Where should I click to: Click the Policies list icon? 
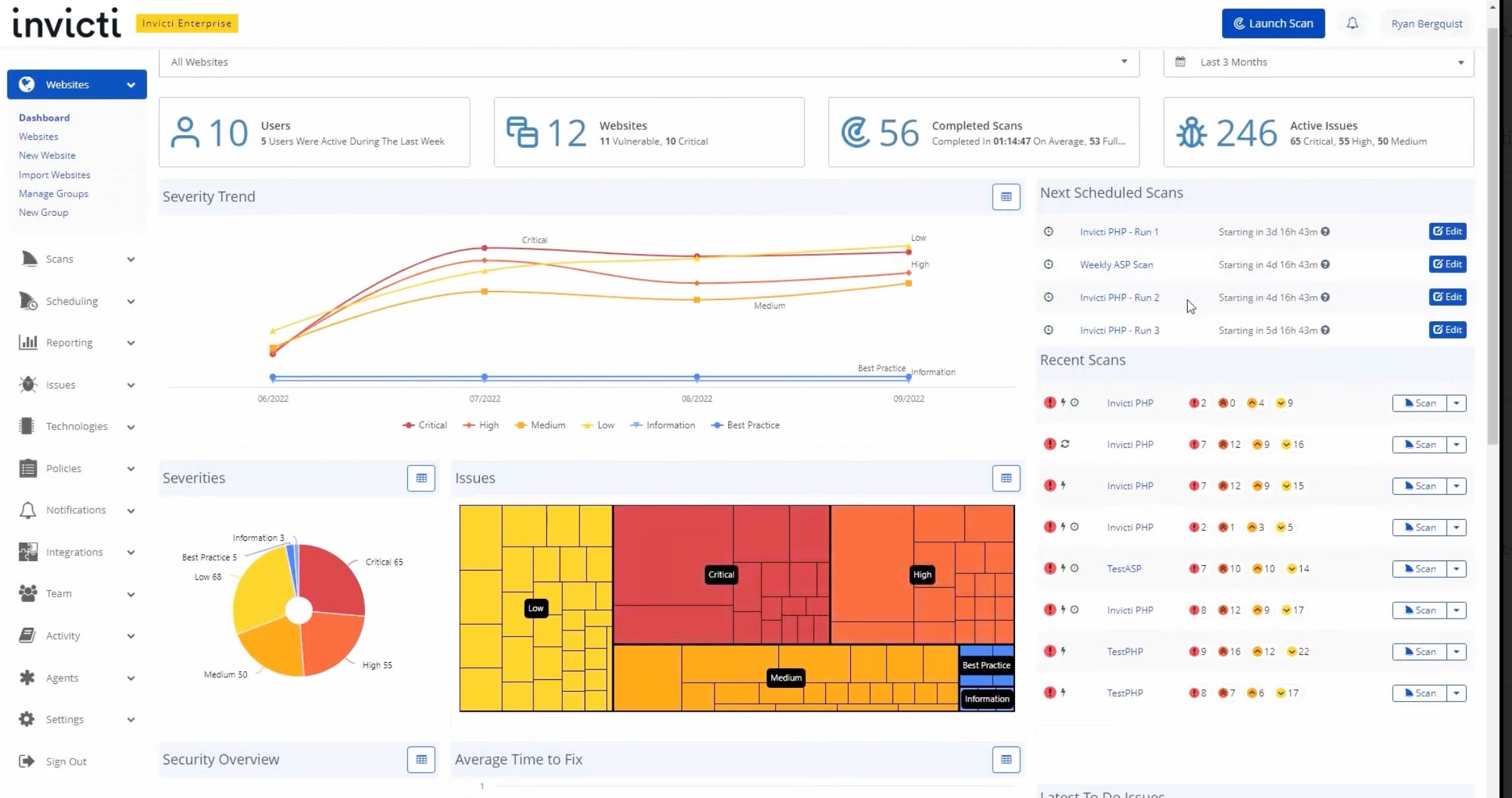(x=28, y=468)
